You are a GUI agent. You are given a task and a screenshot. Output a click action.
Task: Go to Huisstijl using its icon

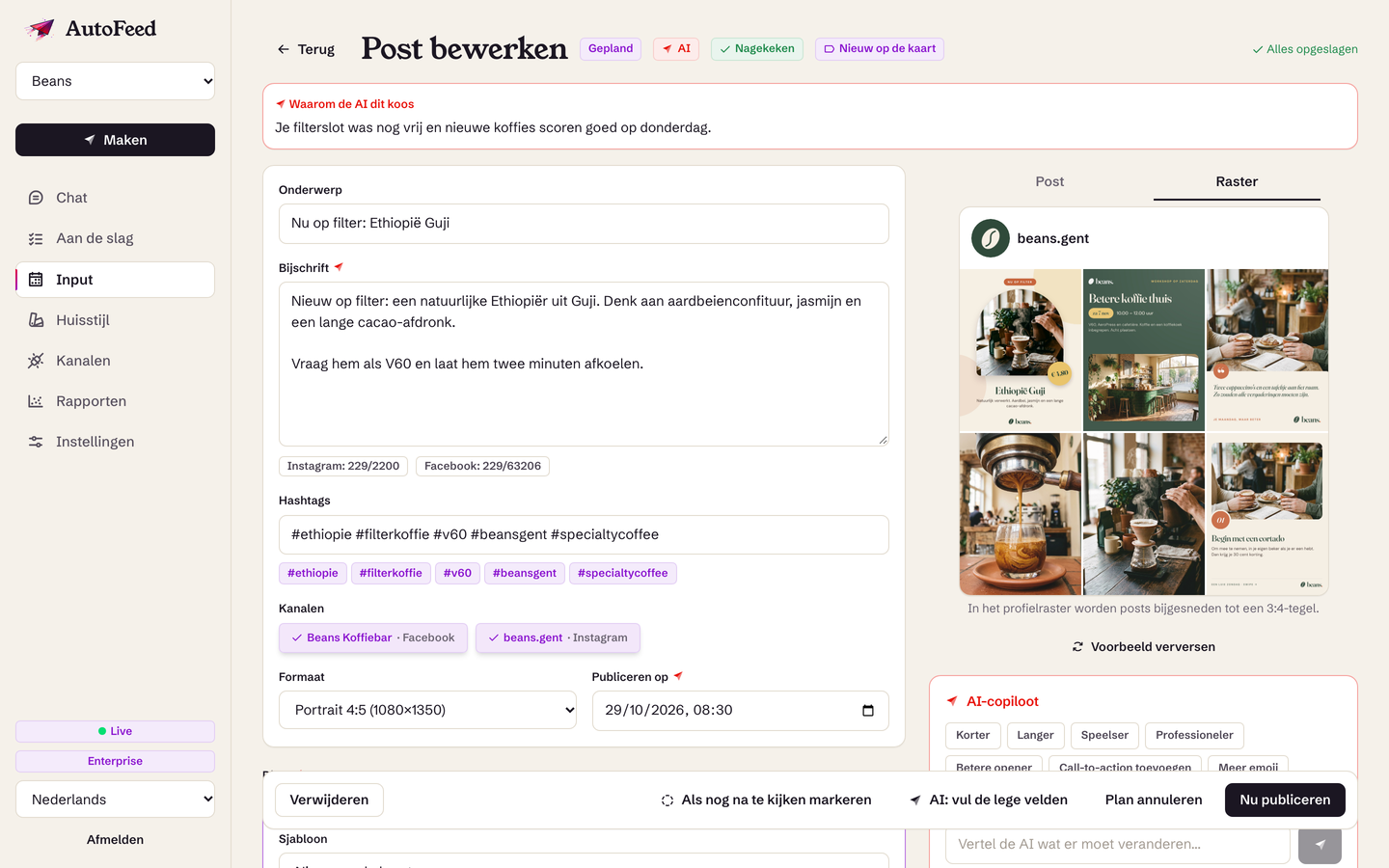36,320
